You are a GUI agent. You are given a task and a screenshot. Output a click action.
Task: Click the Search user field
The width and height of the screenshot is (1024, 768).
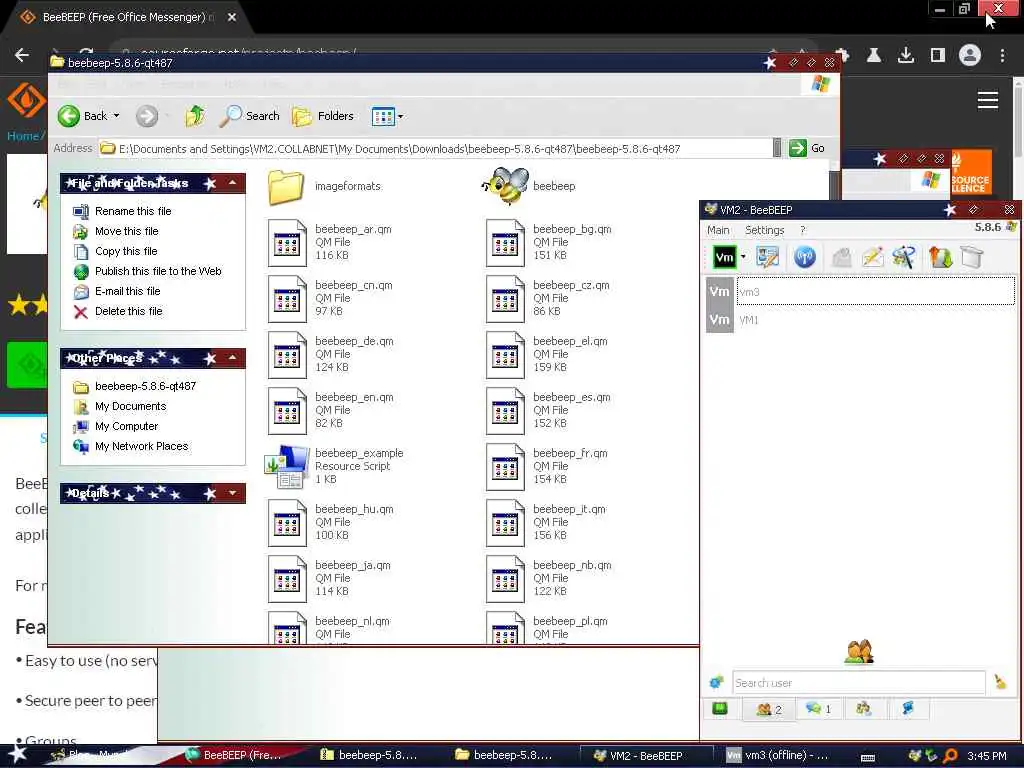point(858,682)
